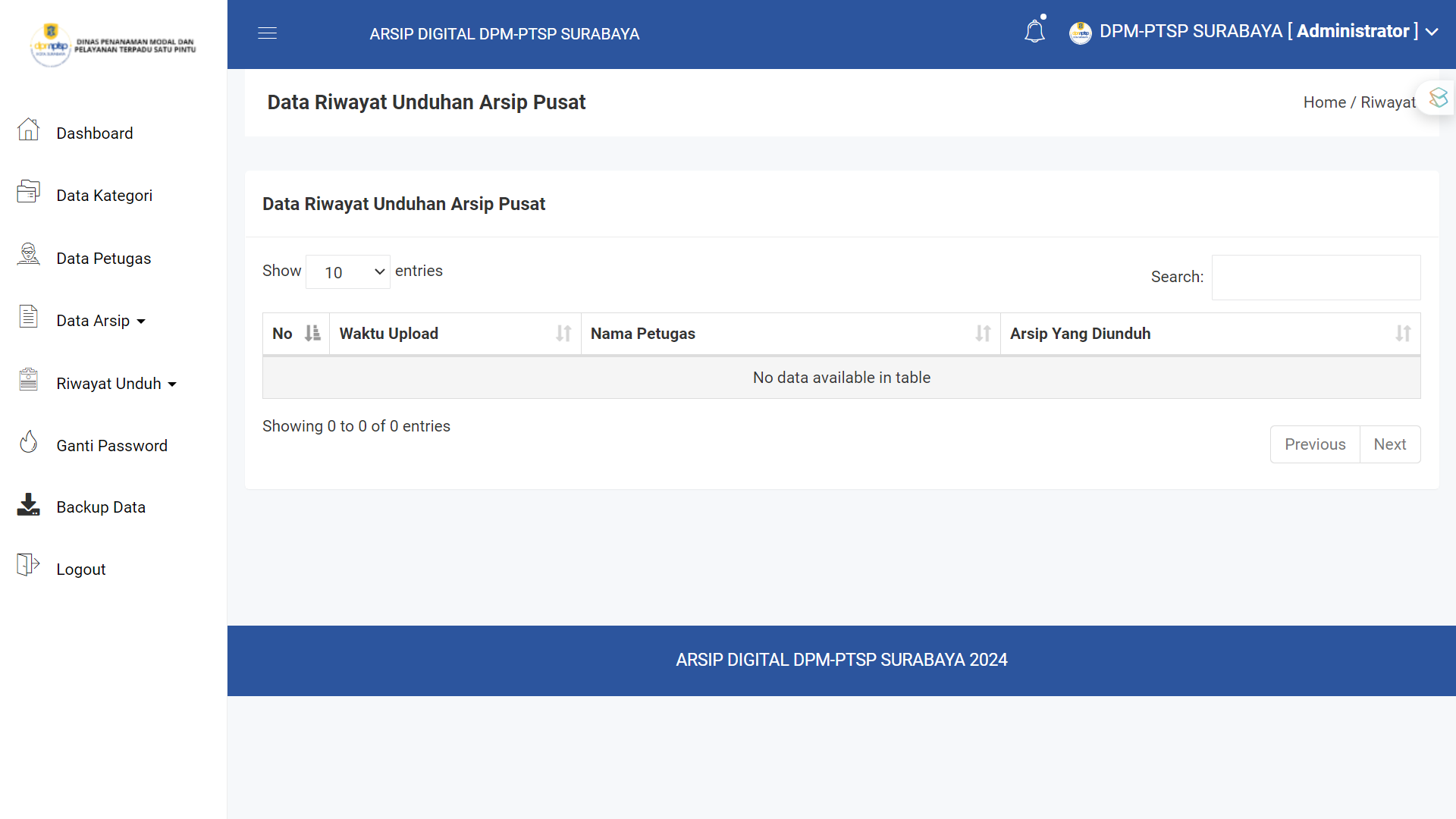Select the Ganti Password flame icon
1456x819 pixels.
coord(28,442)
